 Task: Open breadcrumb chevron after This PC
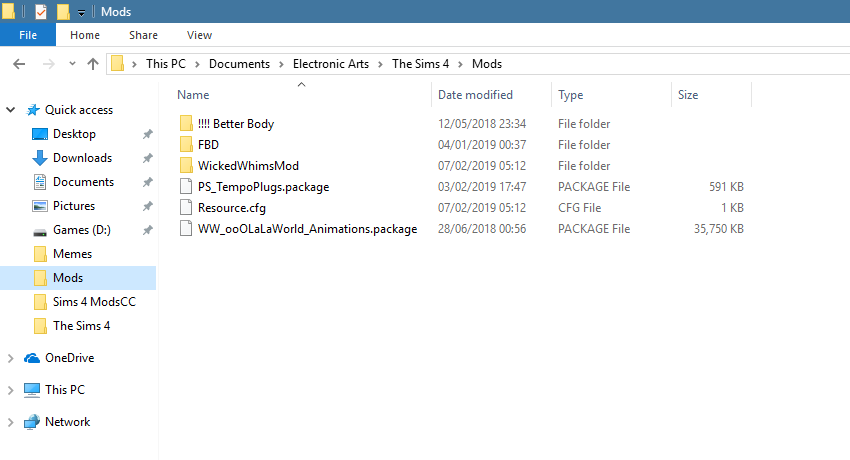coord(197,64)
